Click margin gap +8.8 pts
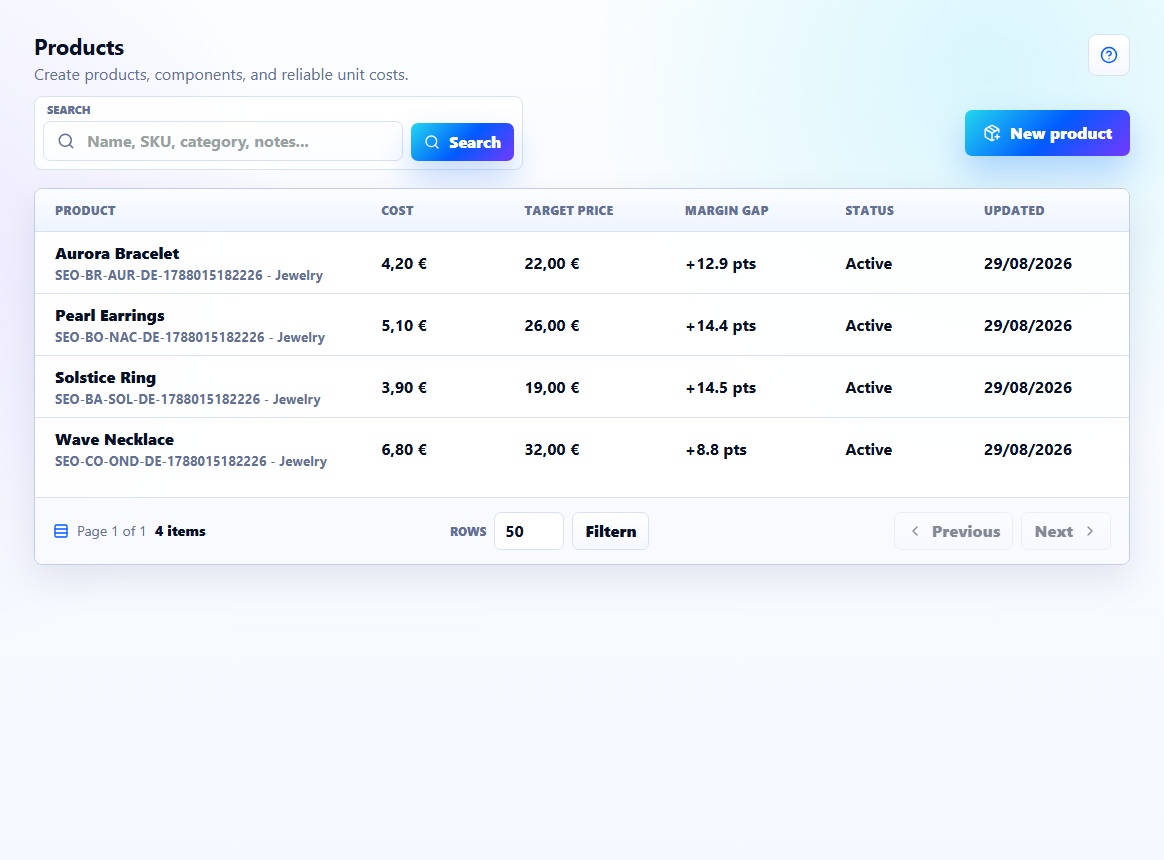1164x860 pixels. (x=716, y=449)
